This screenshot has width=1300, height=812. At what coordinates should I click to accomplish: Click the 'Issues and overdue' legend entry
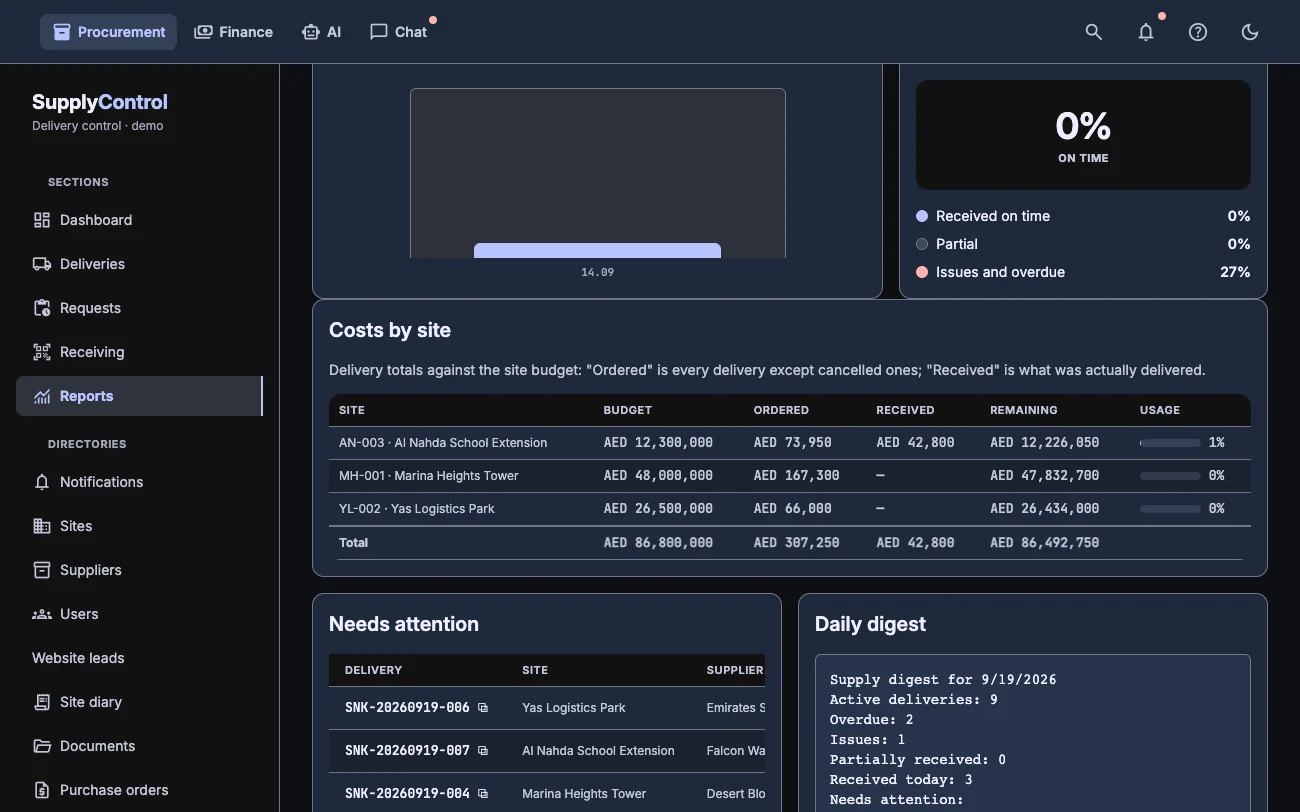pos(1083,272)
